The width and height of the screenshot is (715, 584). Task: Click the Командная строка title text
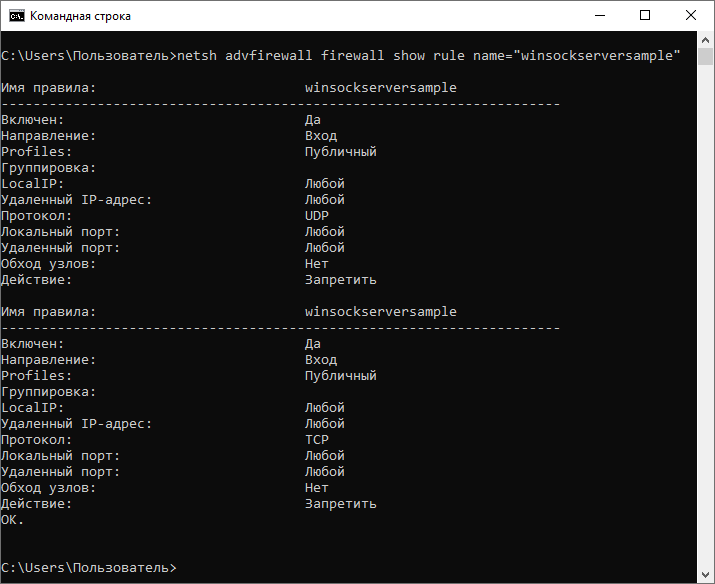coord(80,16)
